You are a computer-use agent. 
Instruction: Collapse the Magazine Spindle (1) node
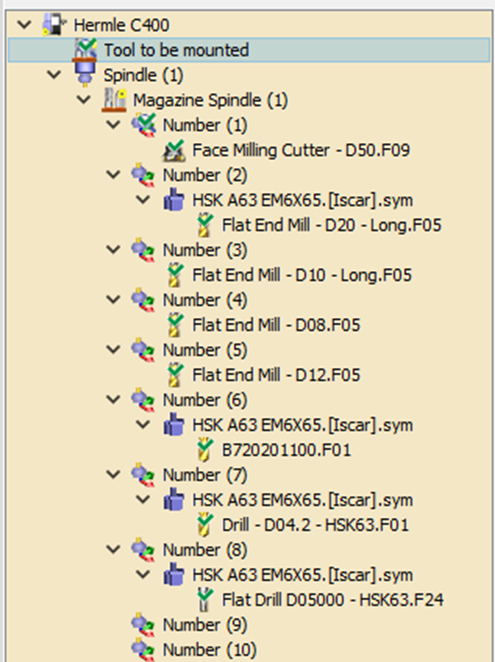(84, 100)
